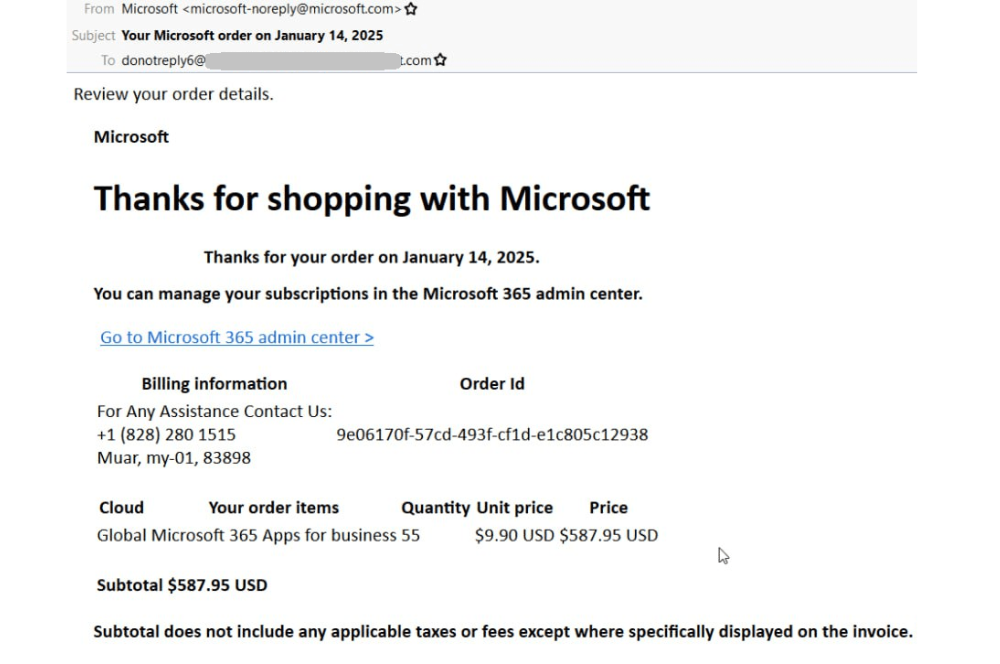1000x664 pixels.
Task: Open the Microsoft 365 admin center link
Action: pos(236,337)
